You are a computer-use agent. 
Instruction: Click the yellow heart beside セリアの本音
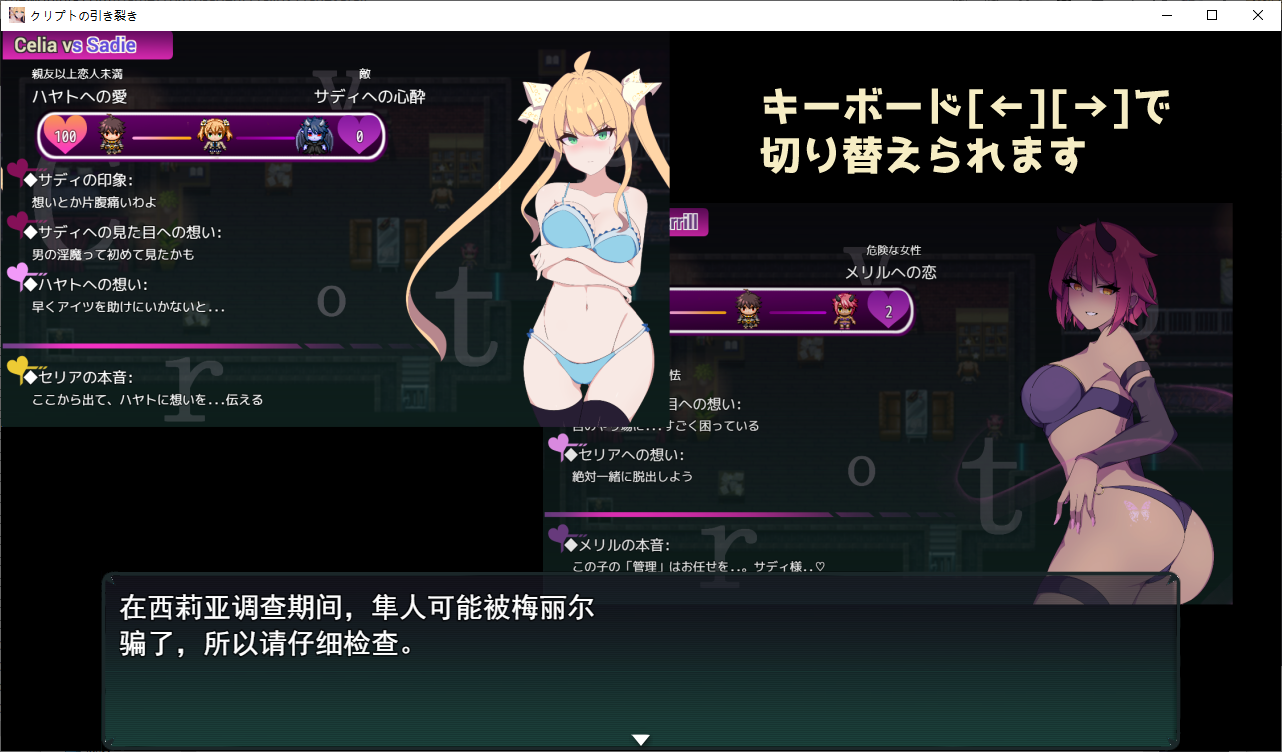[x=18, y=369]
